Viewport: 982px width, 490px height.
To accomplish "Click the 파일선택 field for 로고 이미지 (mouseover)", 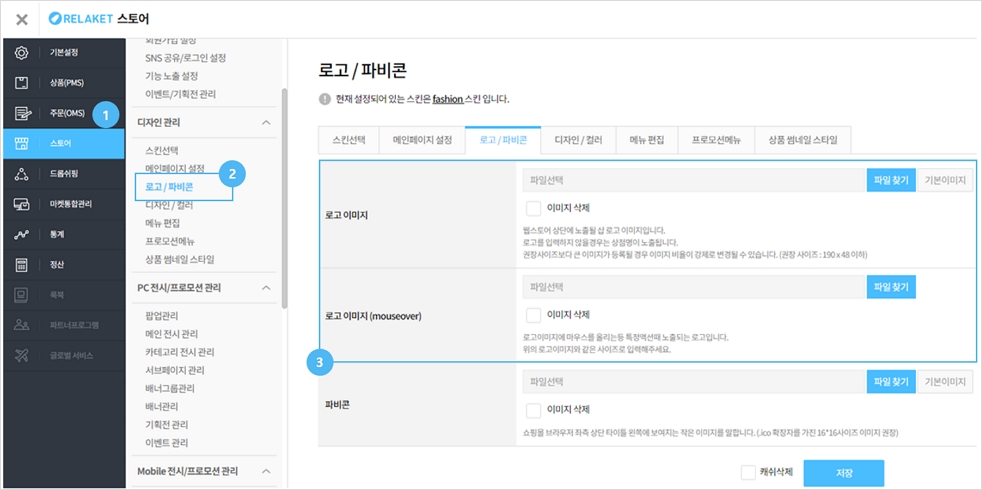I will tap(693, 287).
